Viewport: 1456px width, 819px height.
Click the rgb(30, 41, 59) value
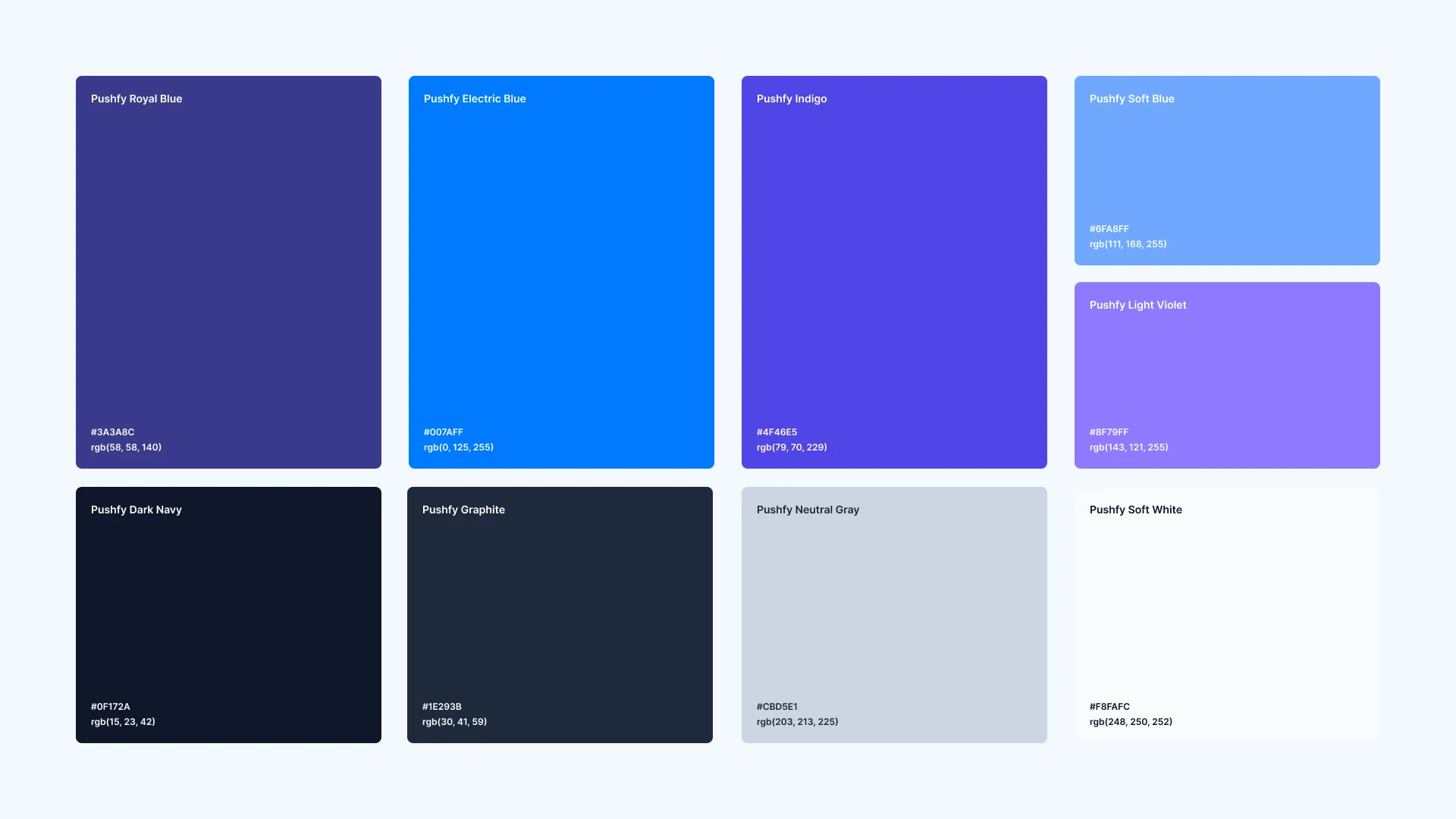click(x=454, y=722)
